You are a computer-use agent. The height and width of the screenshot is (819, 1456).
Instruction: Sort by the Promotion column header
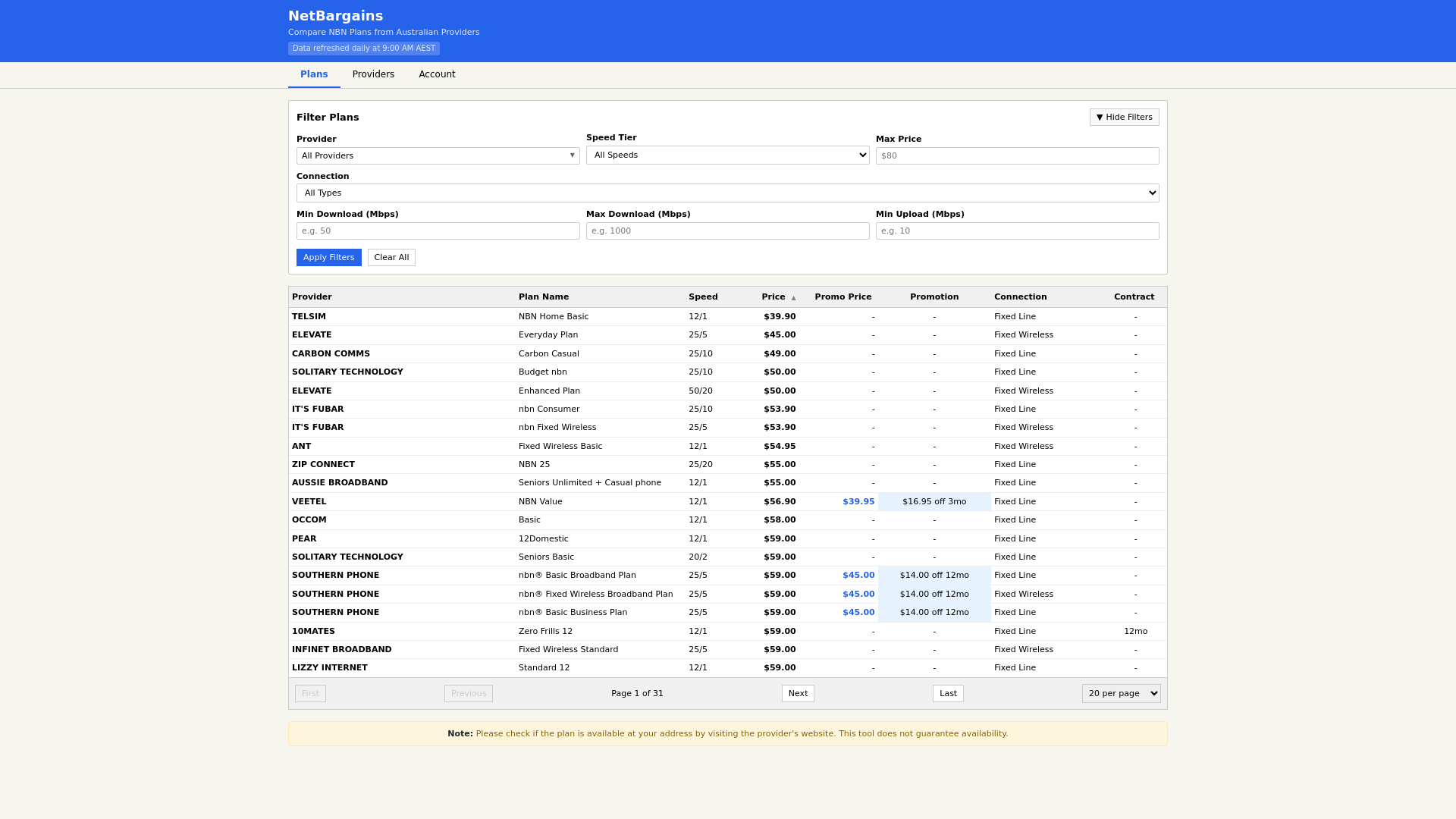coord(934,297)
